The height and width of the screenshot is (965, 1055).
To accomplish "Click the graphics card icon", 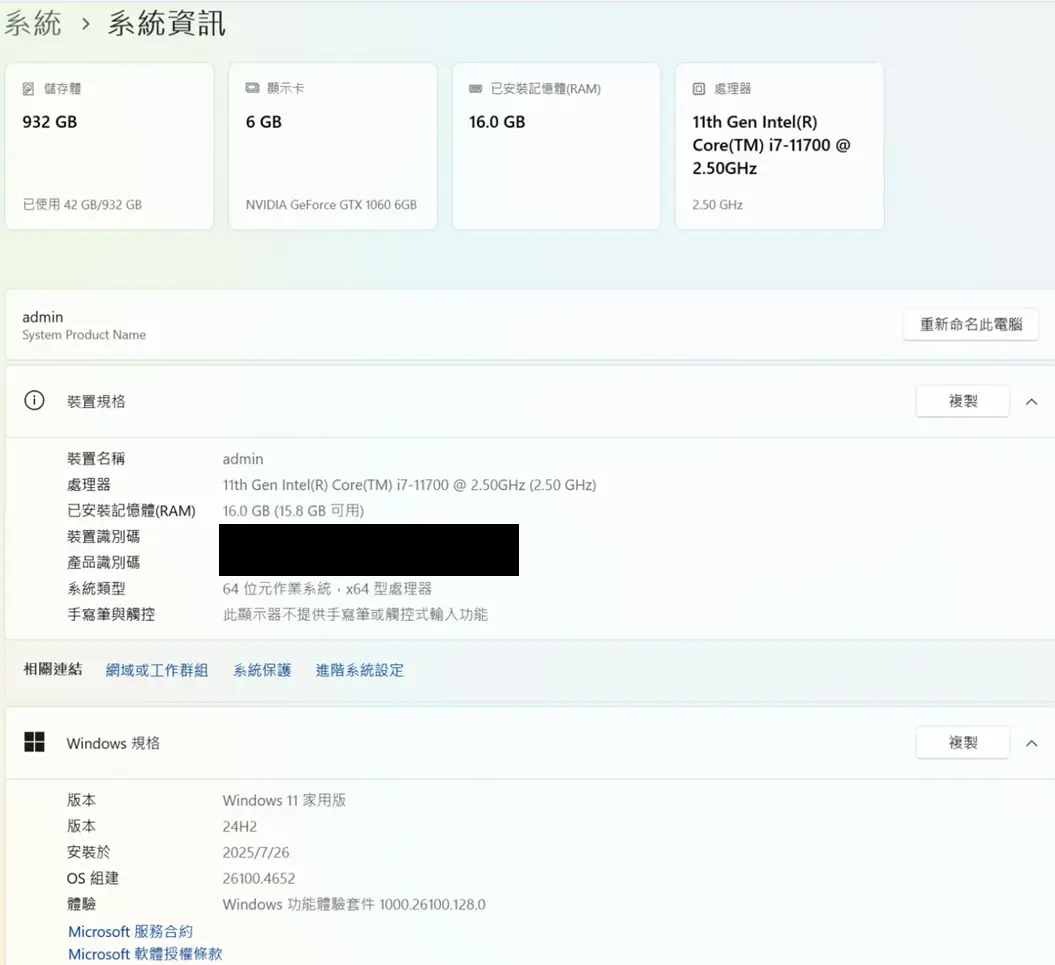I will coord(252,88).
